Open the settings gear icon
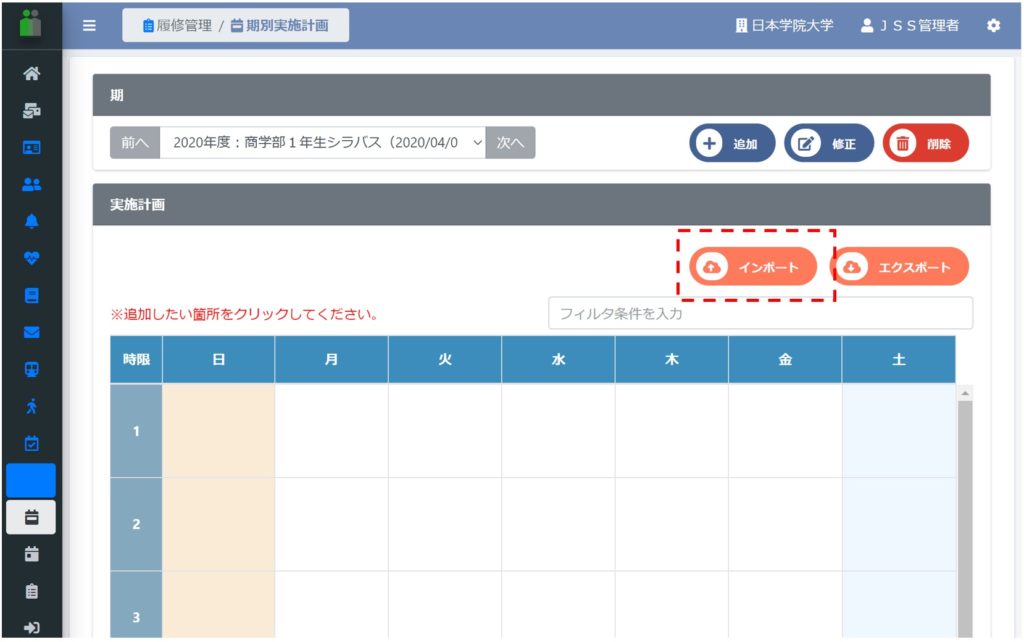1024x642 pixels. coord(993,25)
